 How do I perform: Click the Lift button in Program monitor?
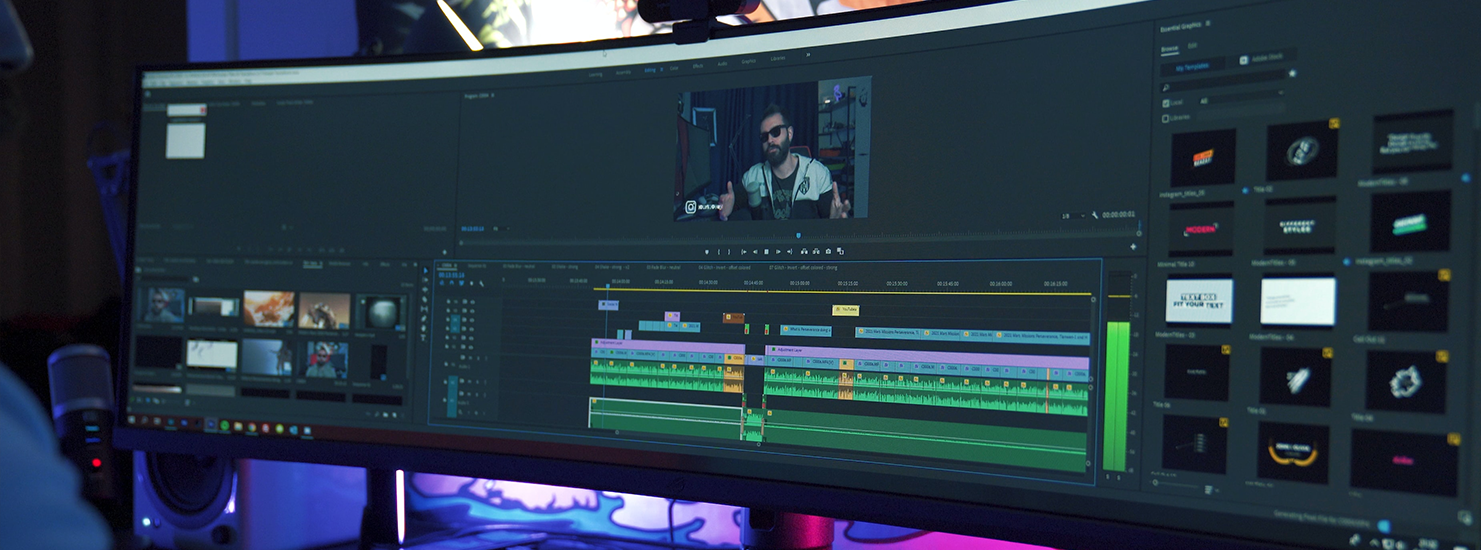click(804, 252)
